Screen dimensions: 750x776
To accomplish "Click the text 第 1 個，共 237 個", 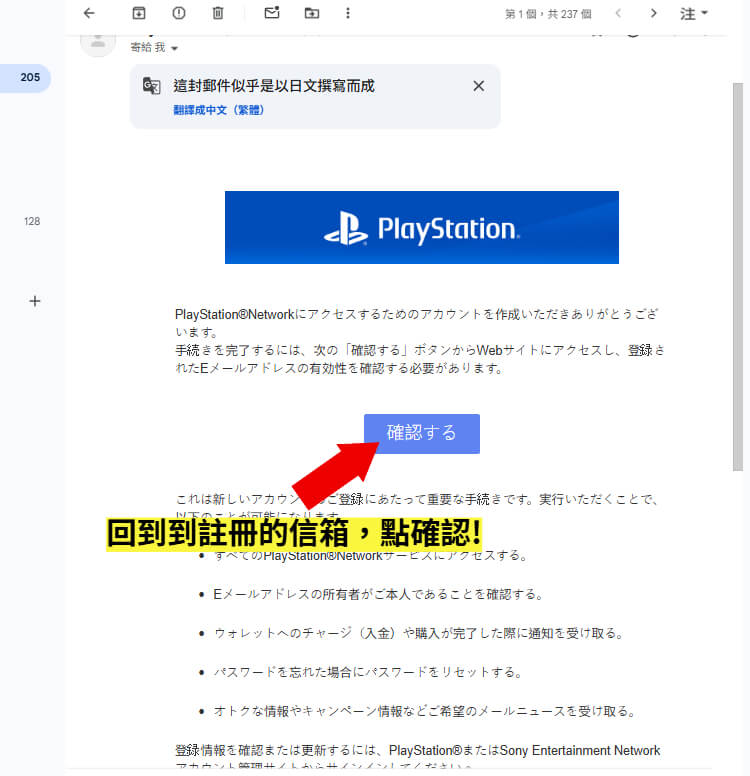I will click(x=548, y=14).
